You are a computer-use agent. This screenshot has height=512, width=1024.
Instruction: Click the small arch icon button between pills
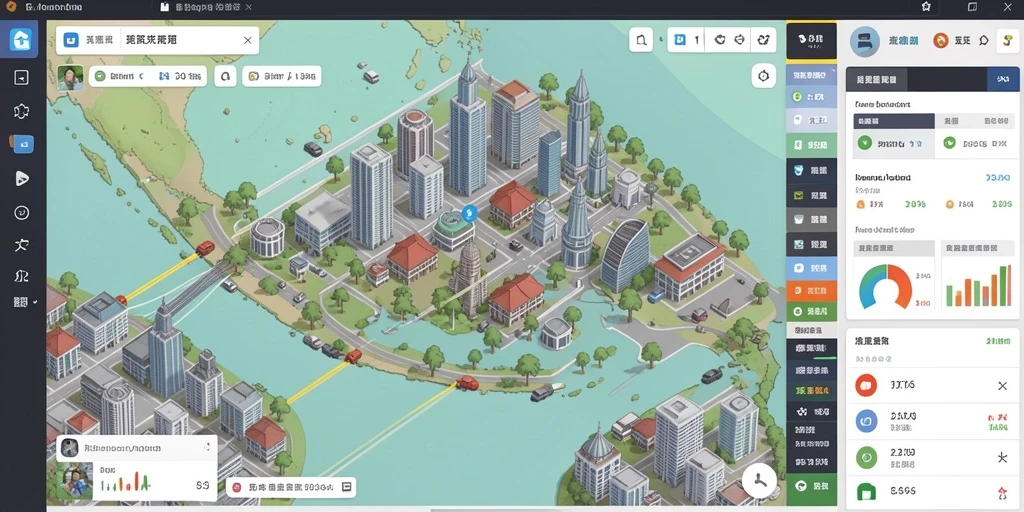[x=225, y=76]
